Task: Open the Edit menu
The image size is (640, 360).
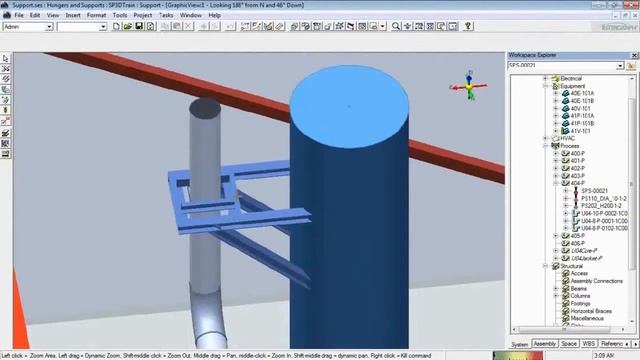Action: [x=35, y=16]
